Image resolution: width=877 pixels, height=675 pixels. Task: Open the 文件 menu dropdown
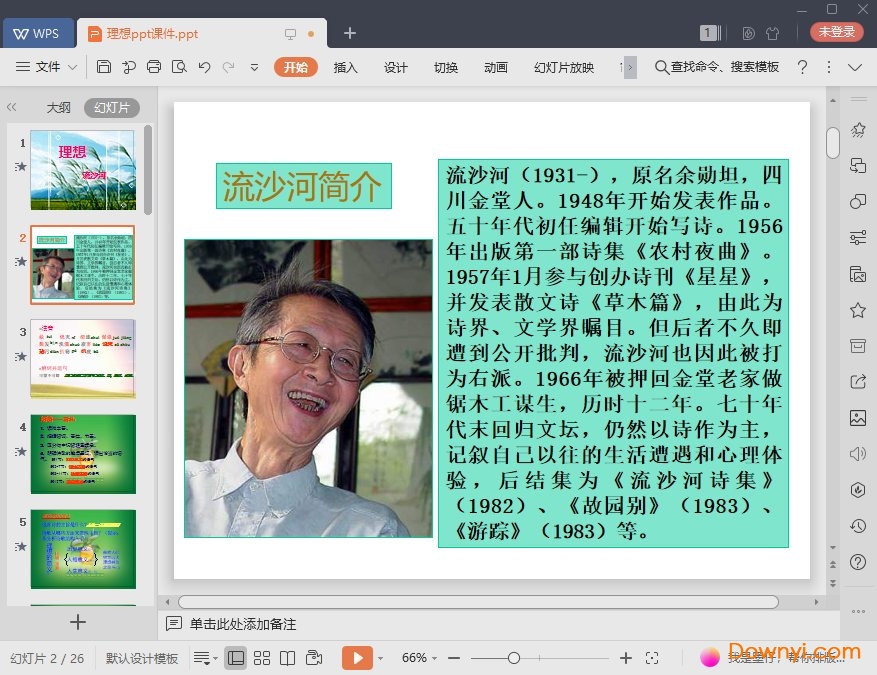47,67
